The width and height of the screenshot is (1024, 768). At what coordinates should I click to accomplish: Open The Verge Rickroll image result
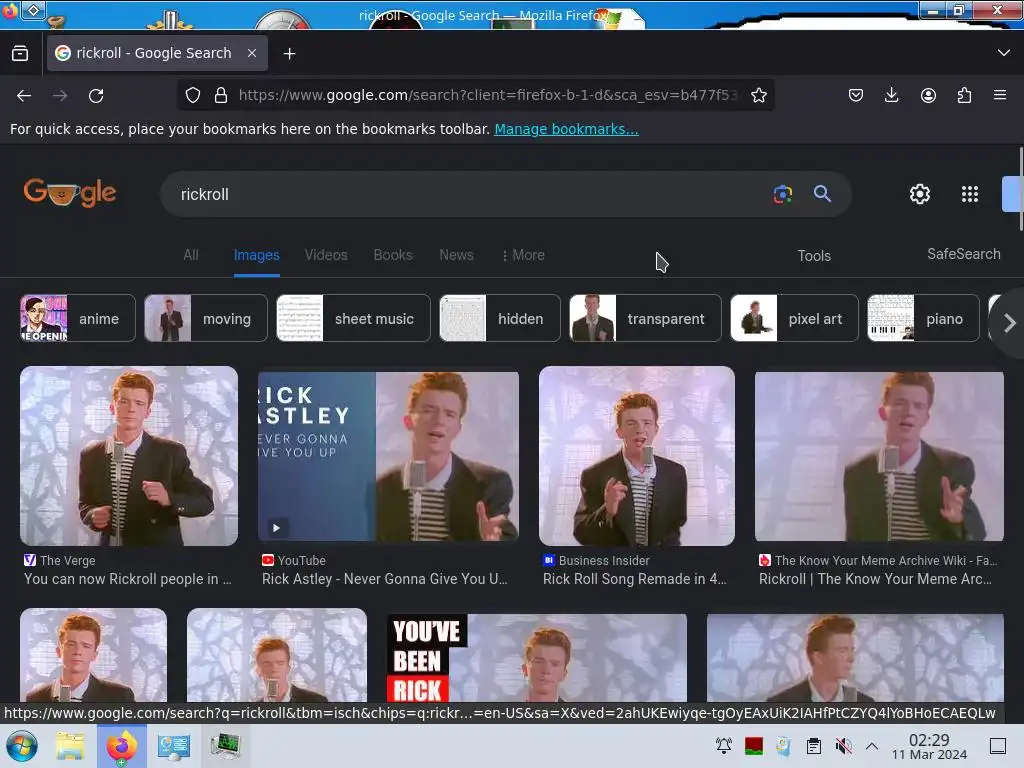click(129, 456)
